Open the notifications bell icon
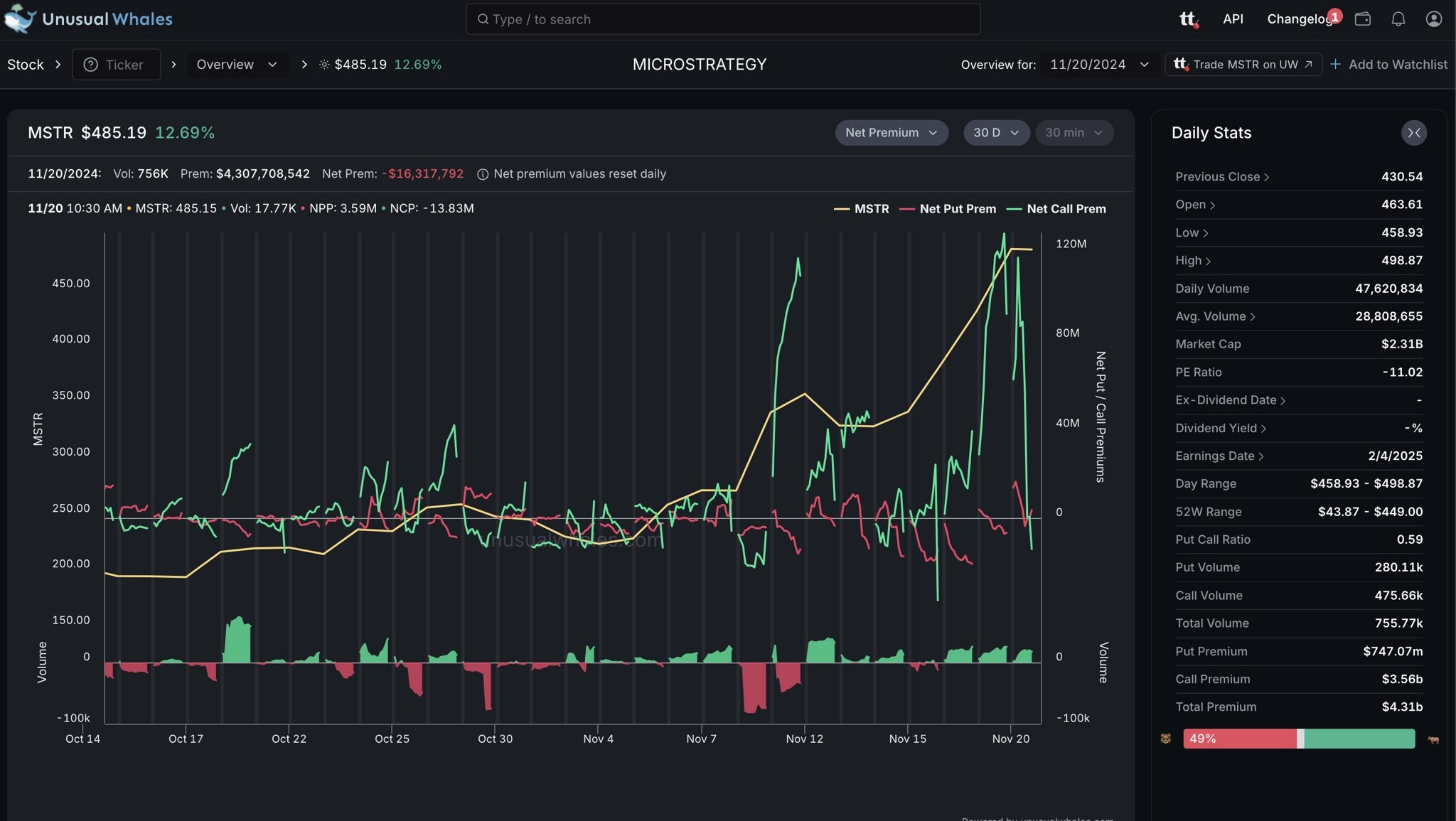 [1398, 19]
